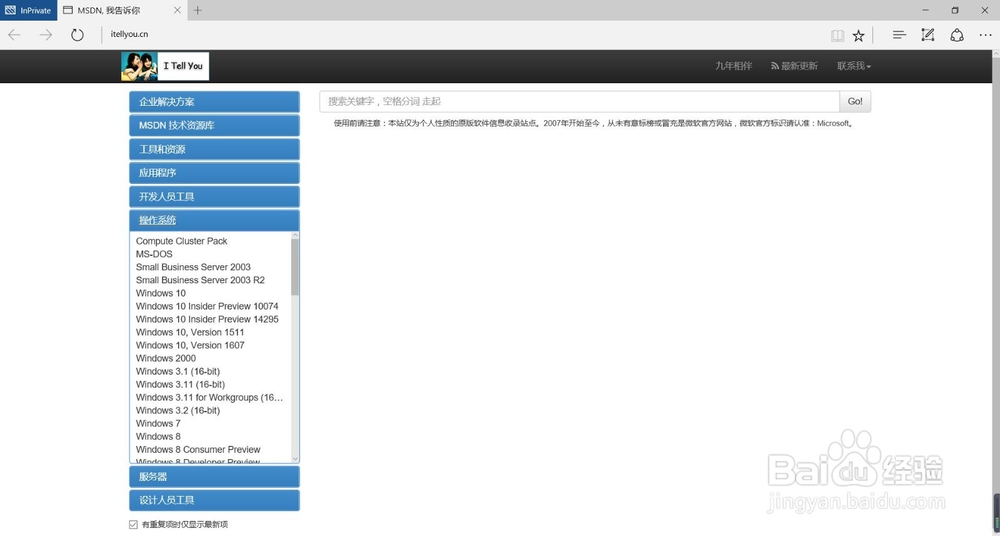Select Compute Cluster Pack in list
The width and height of the screenshot is (1000, 536).
click(x=182, y=241)
